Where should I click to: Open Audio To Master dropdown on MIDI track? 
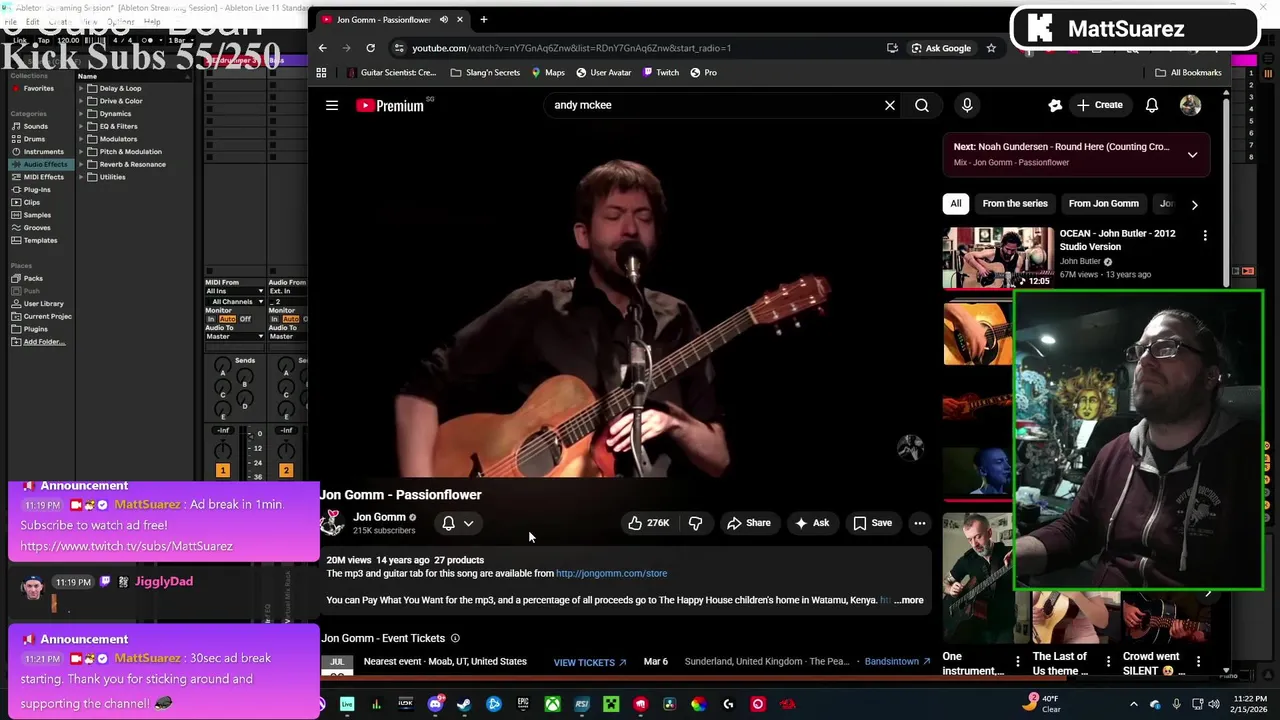point(234,336)
